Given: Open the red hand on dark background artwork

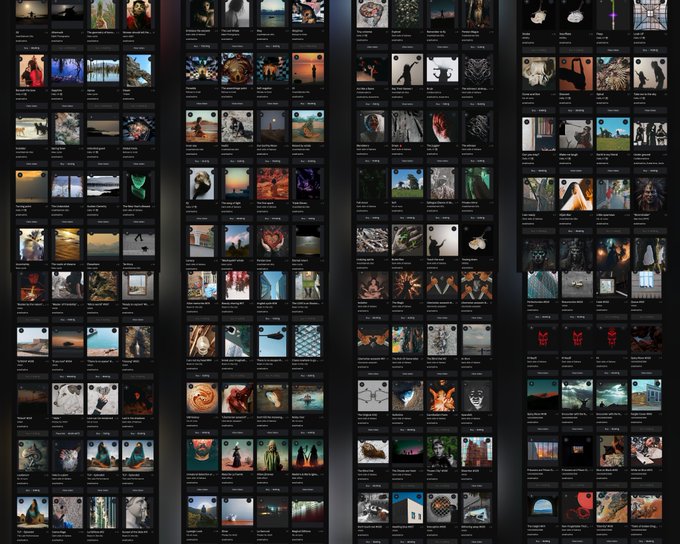Looking at the screenshot, I should click(x=442, y=126).
